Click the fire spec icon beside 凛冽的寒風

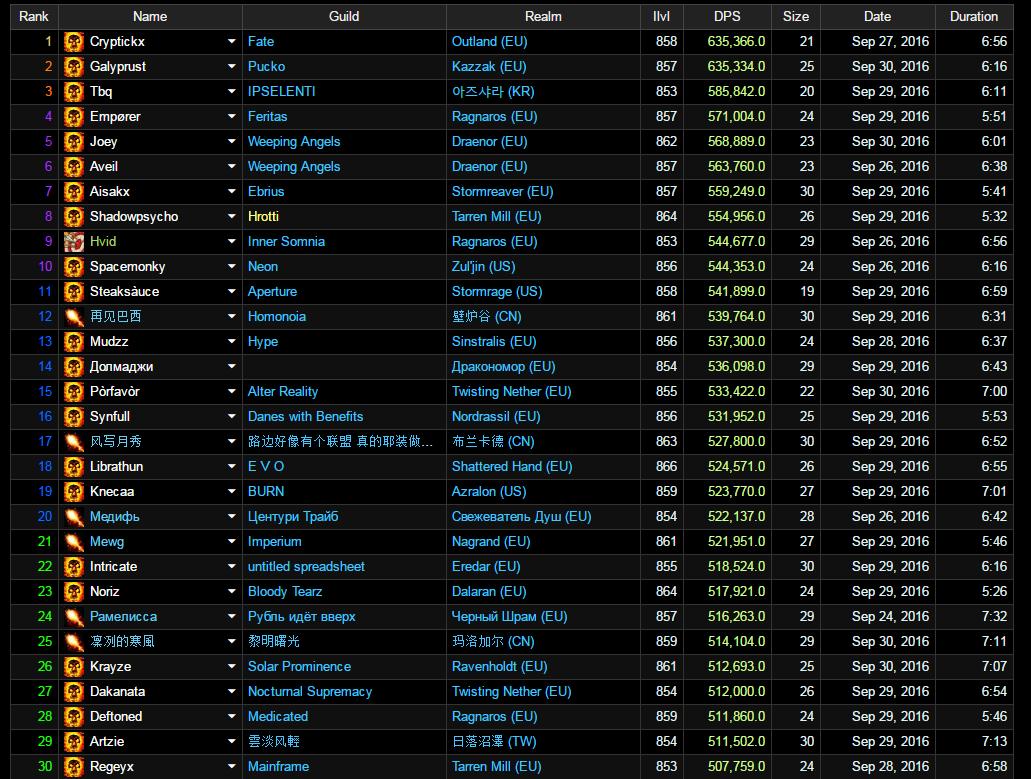[74, 641]
